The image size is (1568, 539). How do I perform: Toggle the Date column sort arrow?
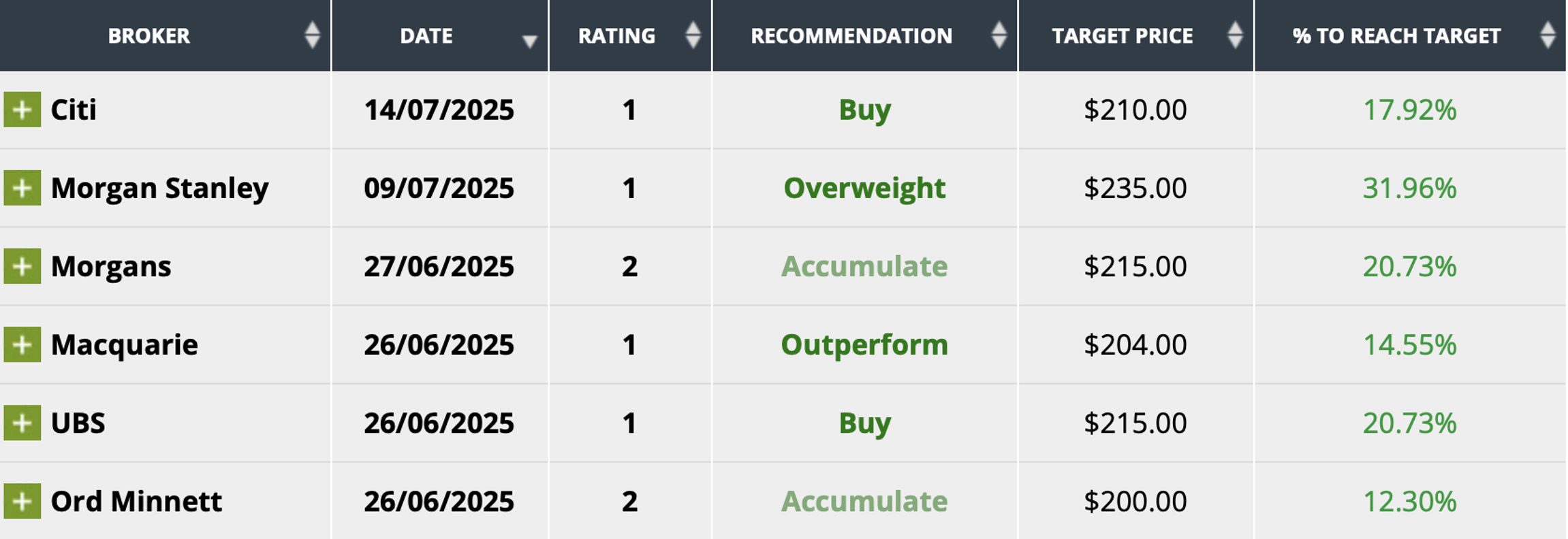point(529,41)
